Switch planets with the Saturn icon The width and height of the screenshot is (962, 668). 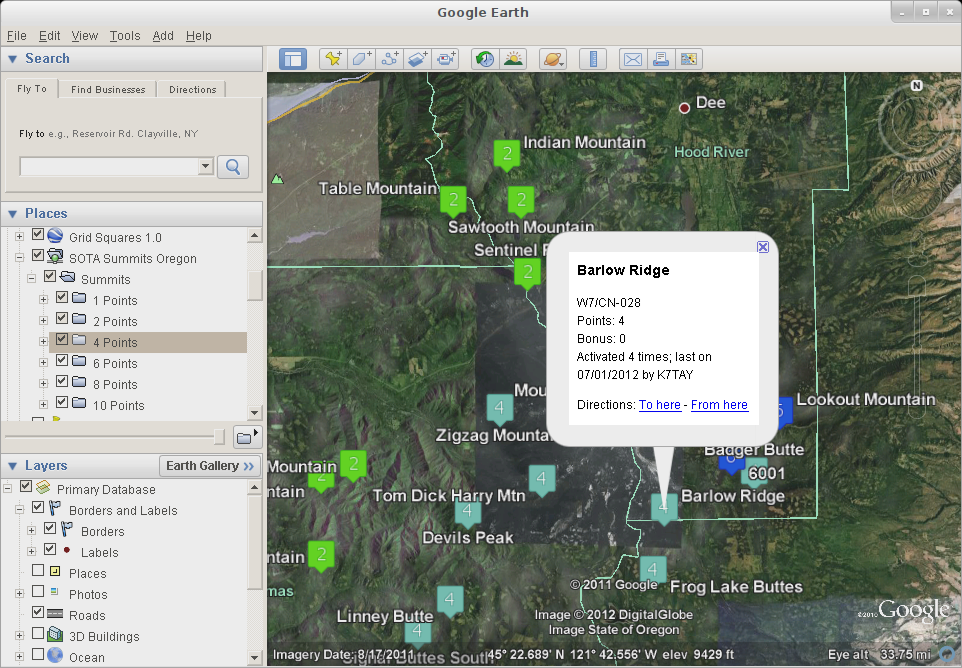[553, 59]
